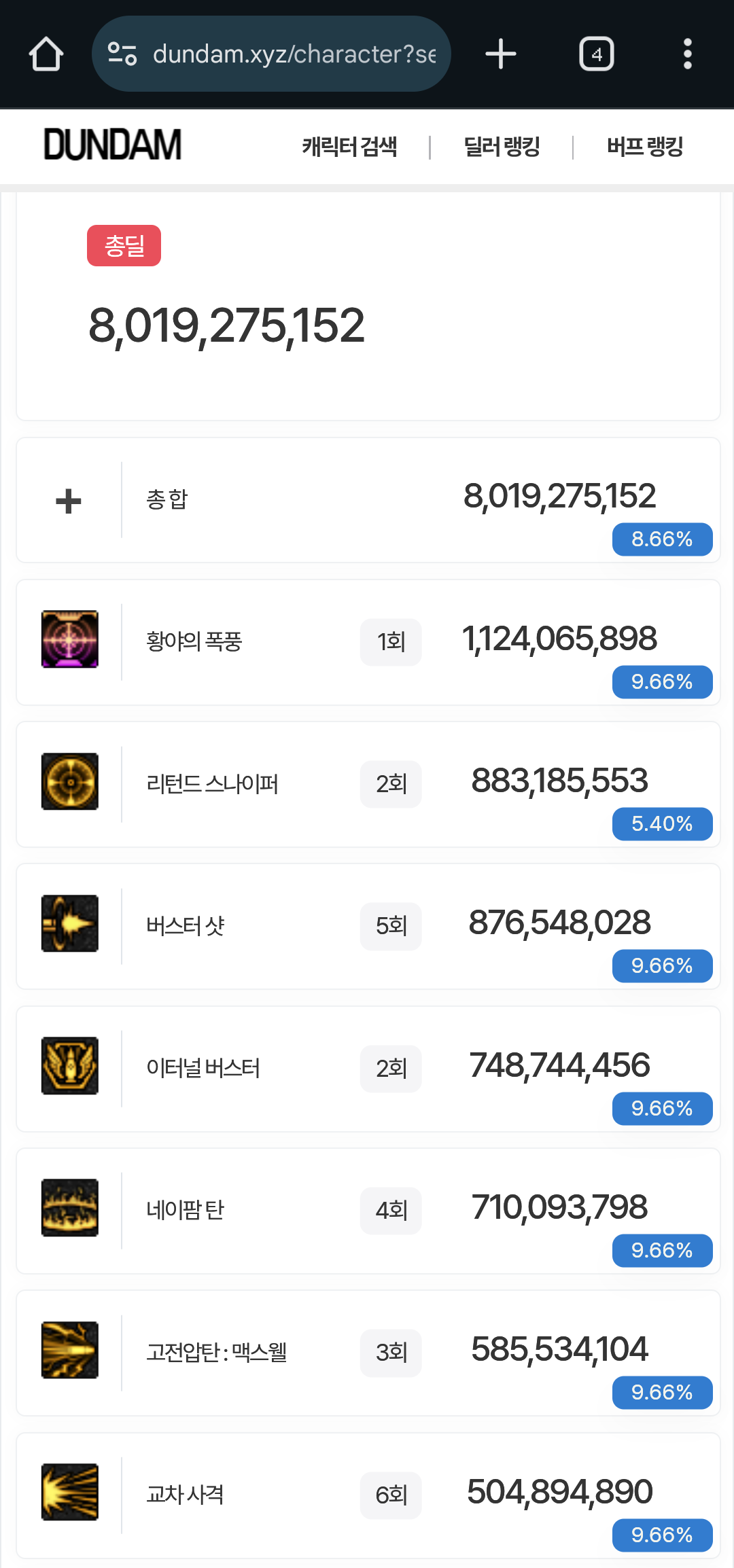
Task: Open the 캐릭터 검색 menu
Action: point(349,146)
